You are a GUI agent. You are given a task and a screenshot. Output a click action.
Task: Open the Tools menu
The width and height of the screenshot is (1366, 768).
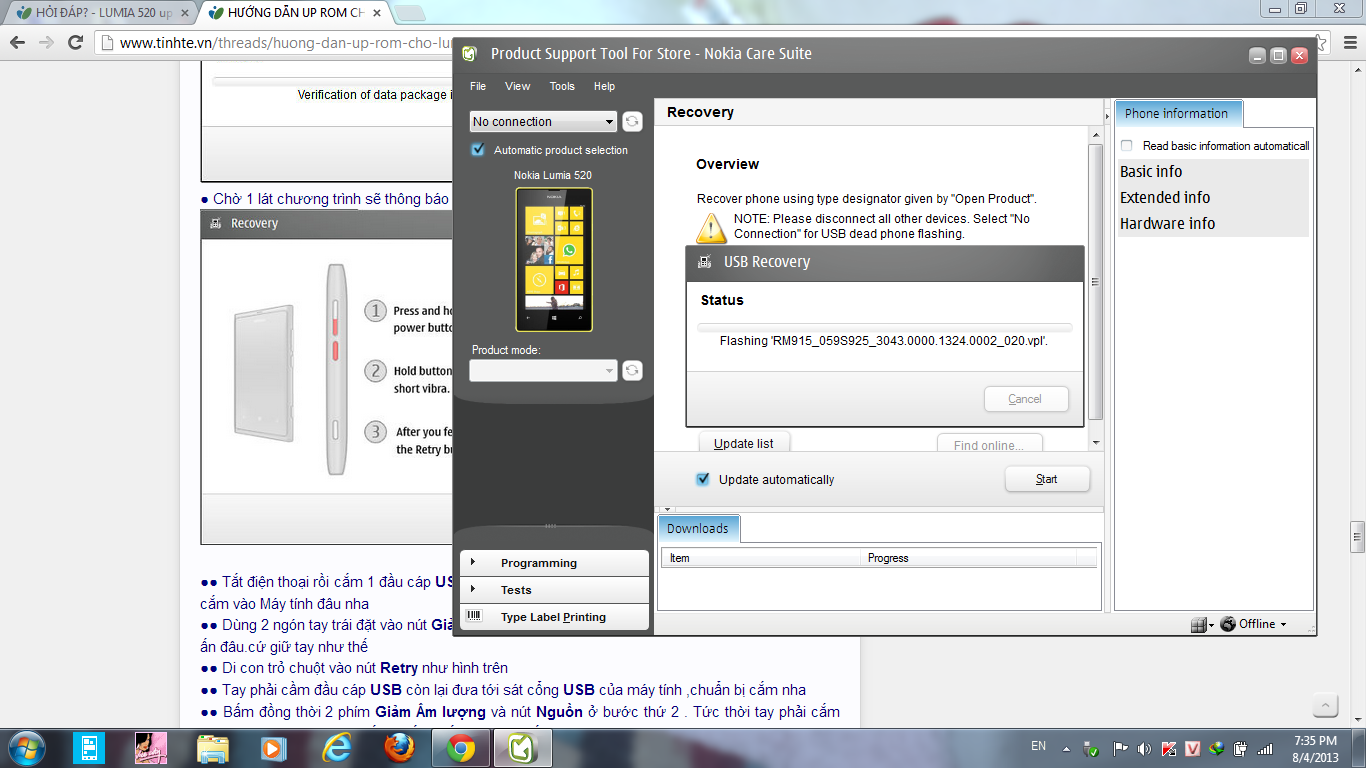562,86
